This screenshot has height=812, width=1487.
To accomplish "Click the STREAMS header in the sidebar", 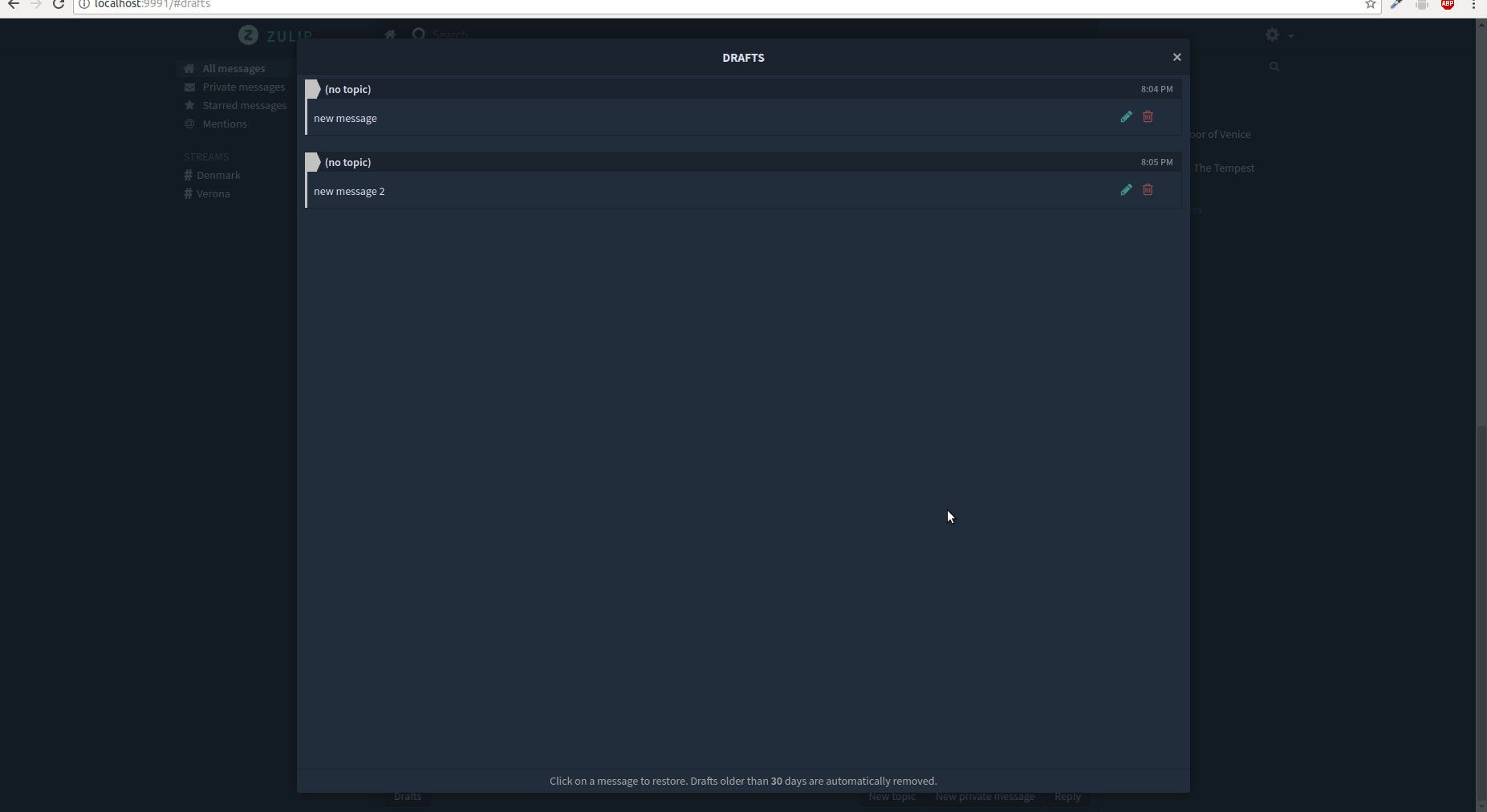I will click(x=206, y=156).
